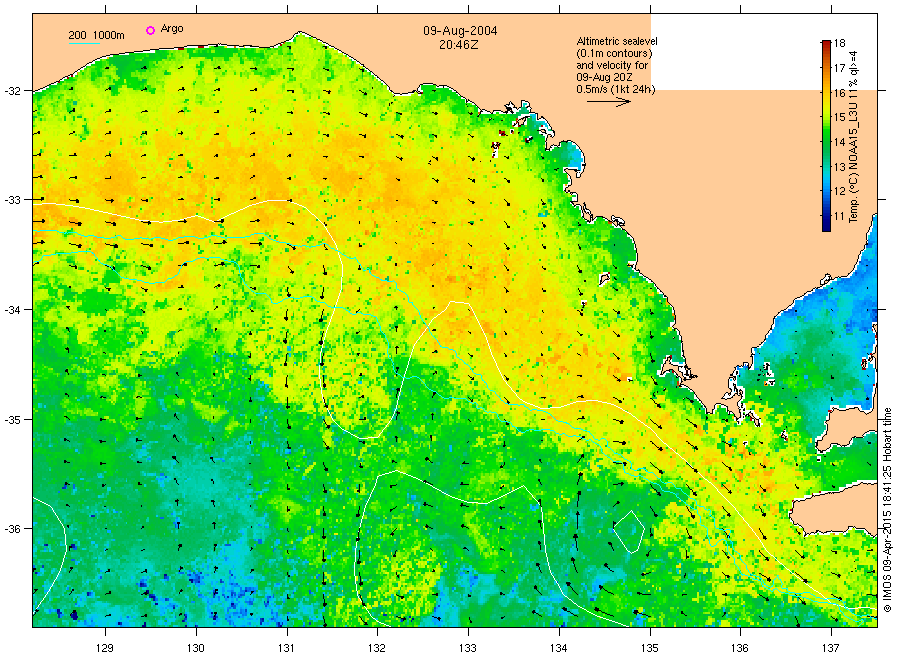The height and width of the screenshot is (660, 900).
Task: Click the color bar value 12
Action: tap(840, 191)
